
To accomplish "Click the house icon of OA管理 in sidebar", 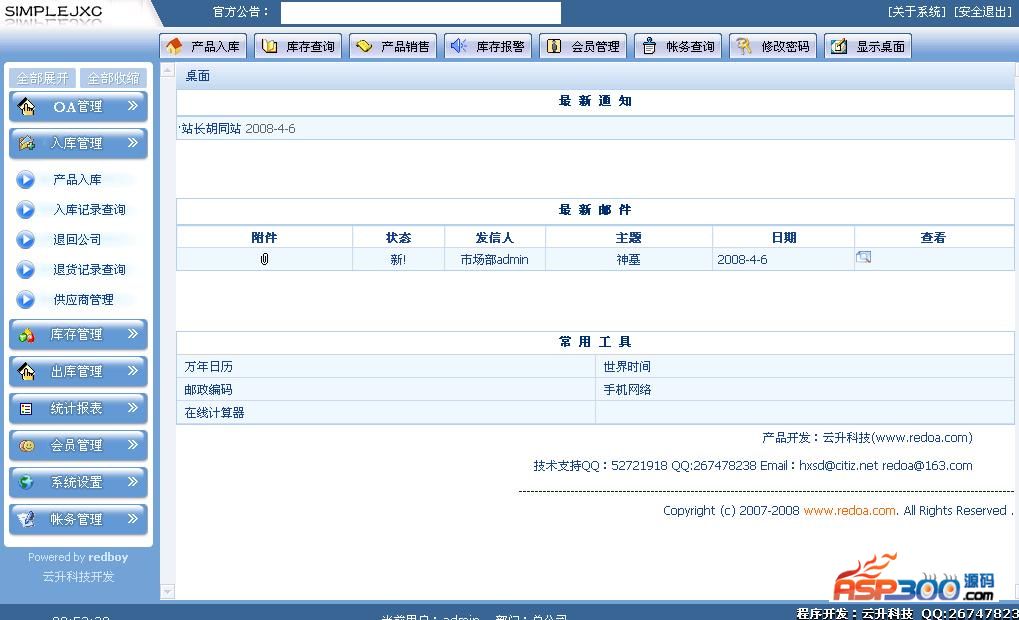I will coord(26,107).
